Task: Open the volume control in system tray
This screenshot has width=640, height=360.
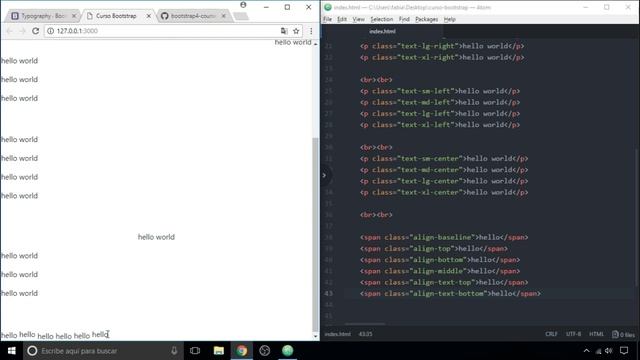Action: tap(609, 351)
